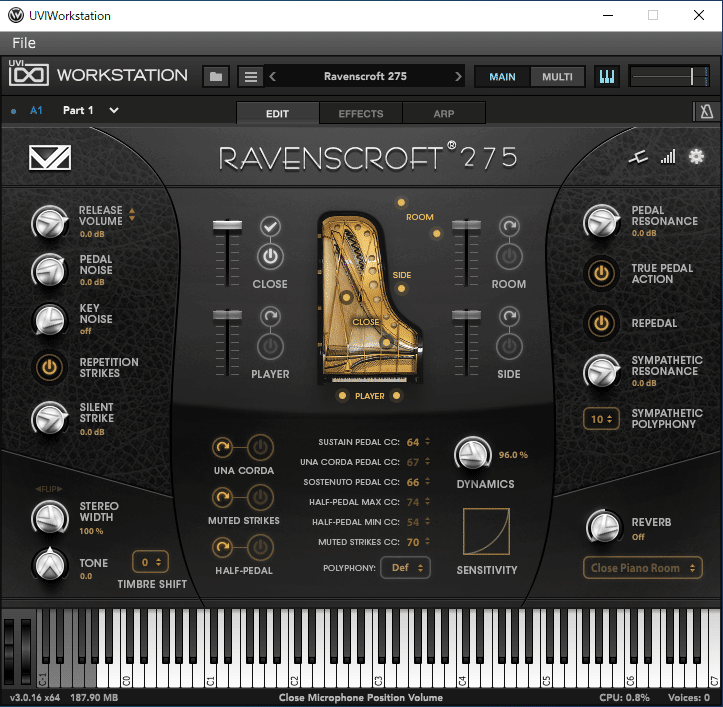Open the metronome icon
The width and height of the screenshot is (723, 707).
point(706,112)
